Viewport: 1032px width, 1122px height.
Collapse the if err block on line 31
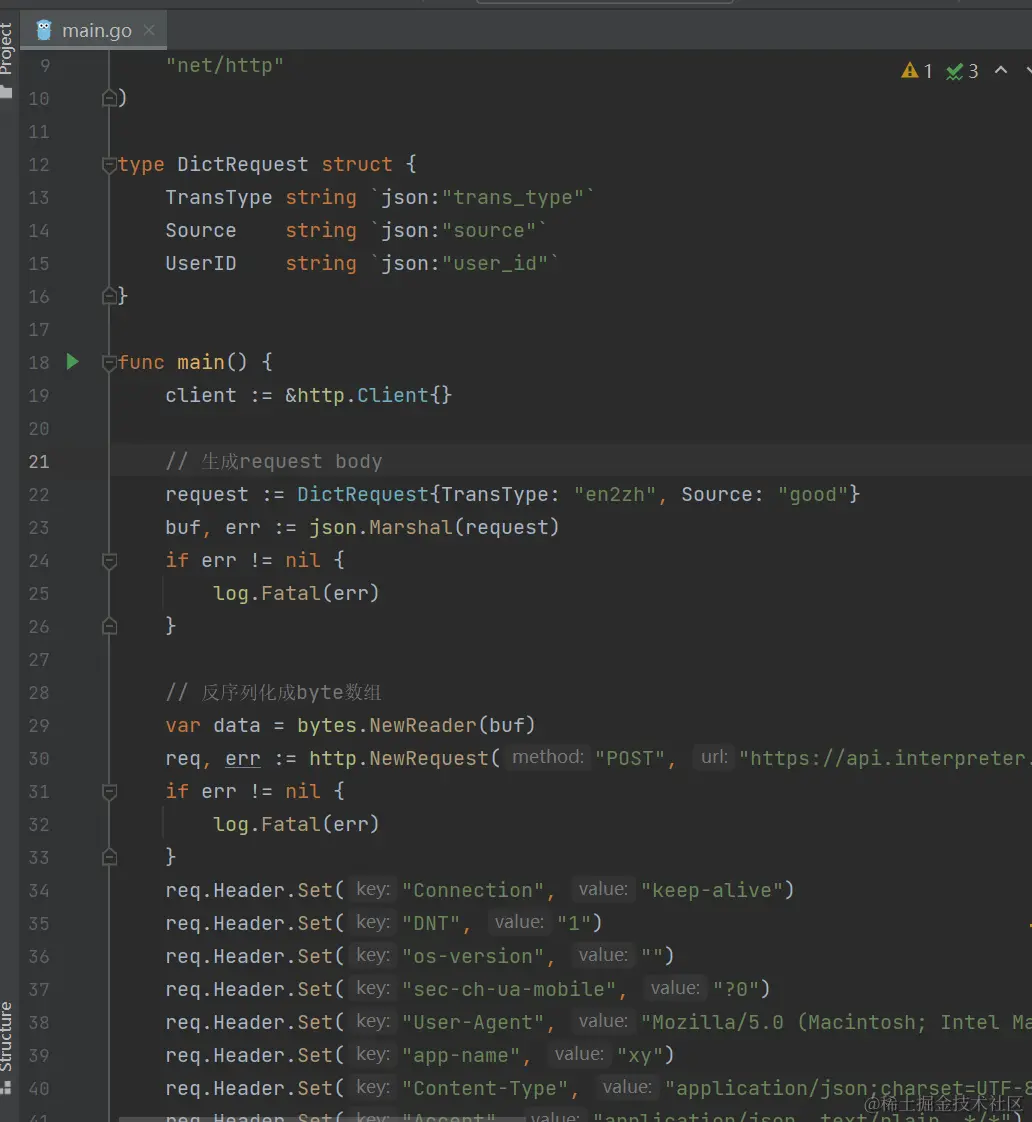(109, 791)
